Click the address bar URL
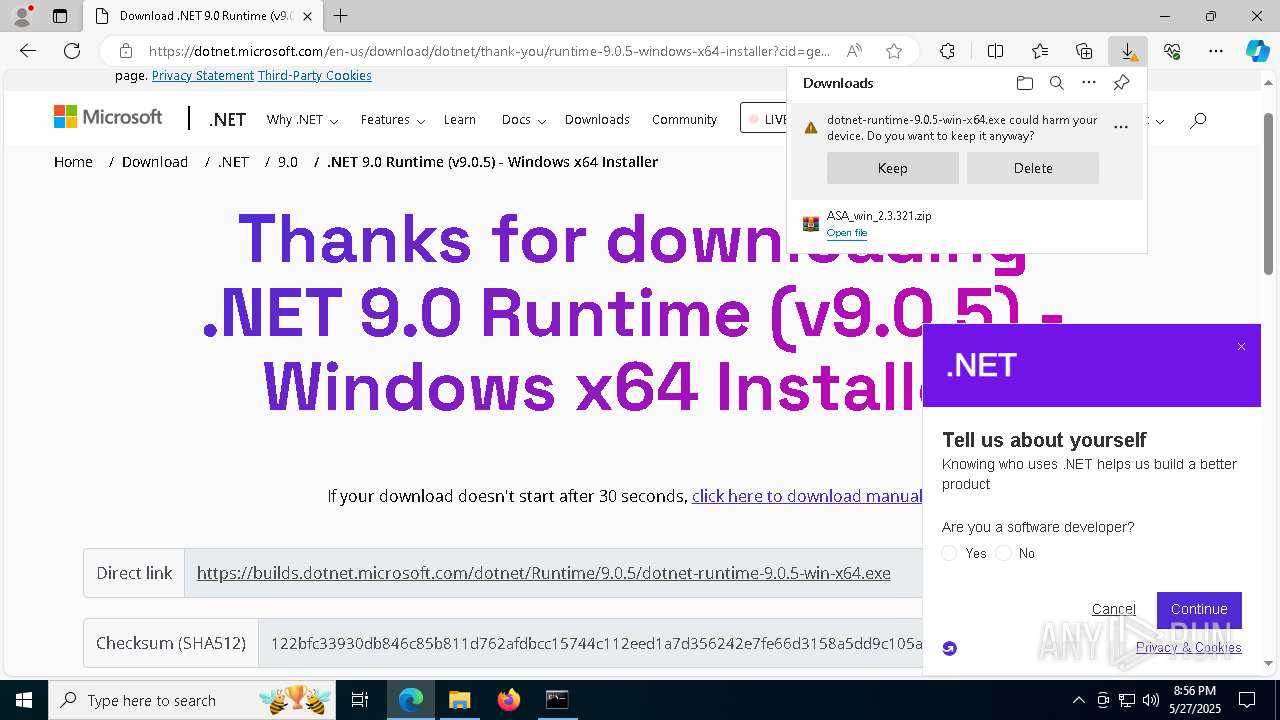 coord(489,51)
